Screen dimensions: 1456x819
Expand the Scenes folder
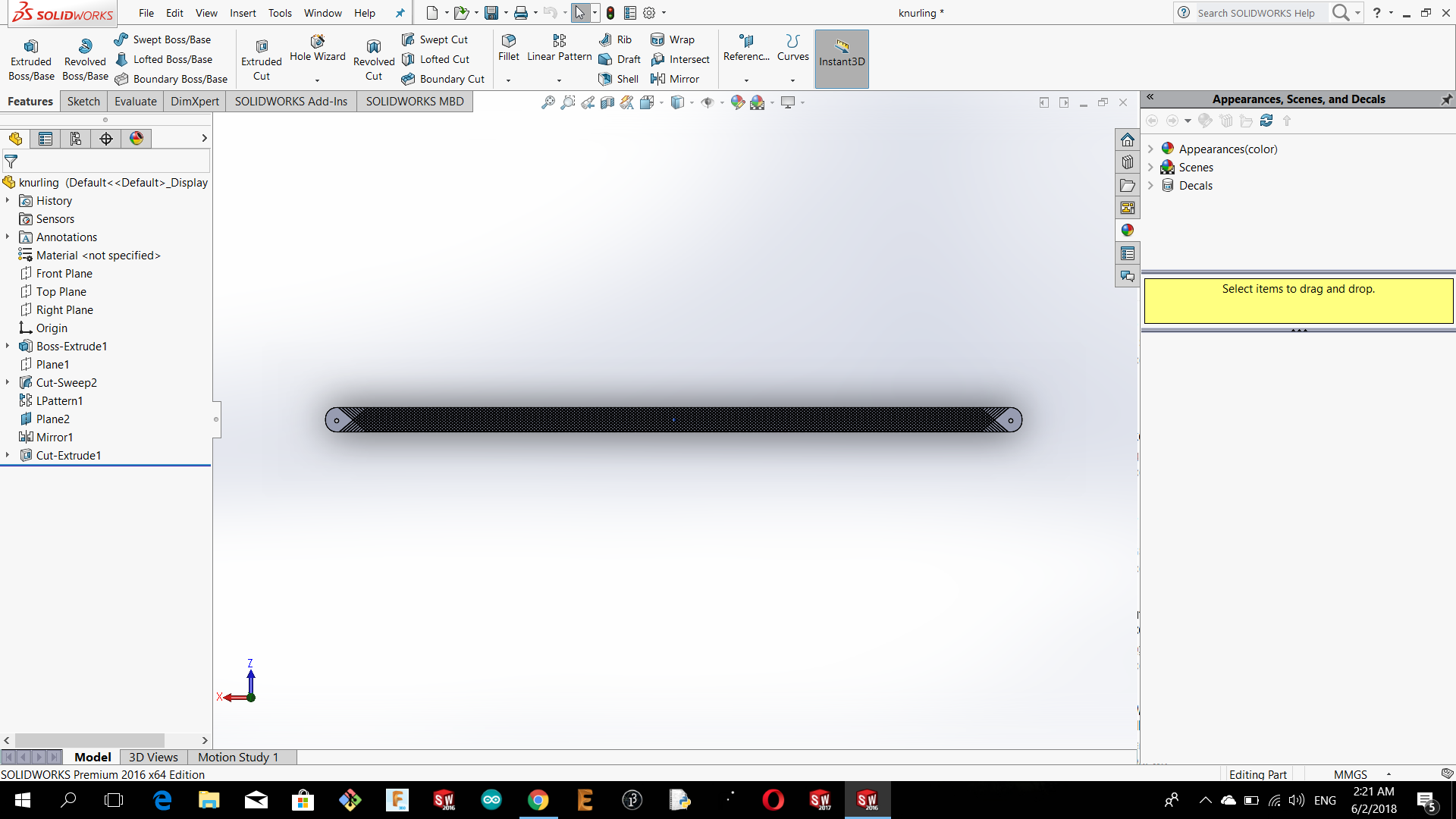coord(1150,167)
